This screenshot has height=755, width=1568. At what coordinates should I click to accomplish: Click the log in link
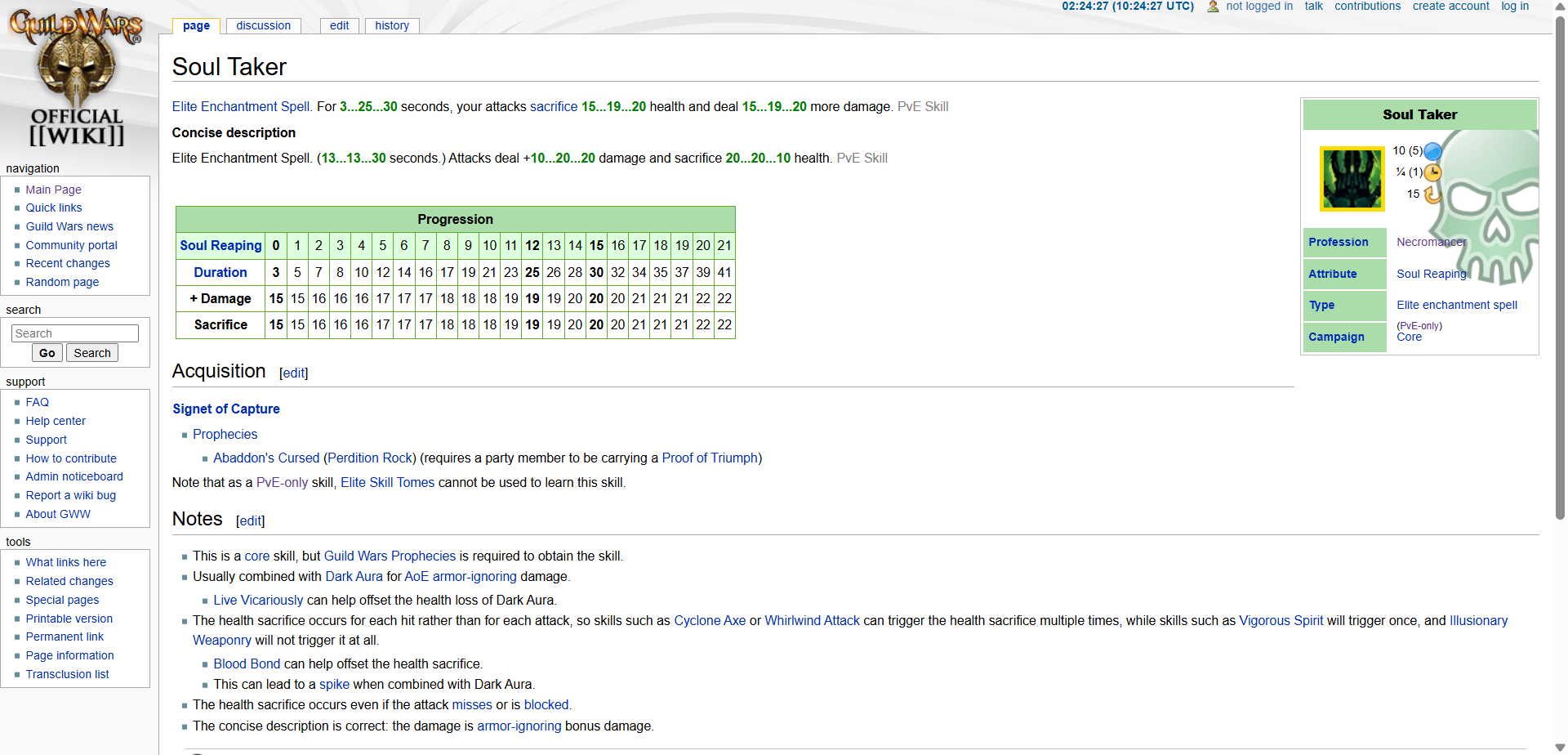(1515, 6)
